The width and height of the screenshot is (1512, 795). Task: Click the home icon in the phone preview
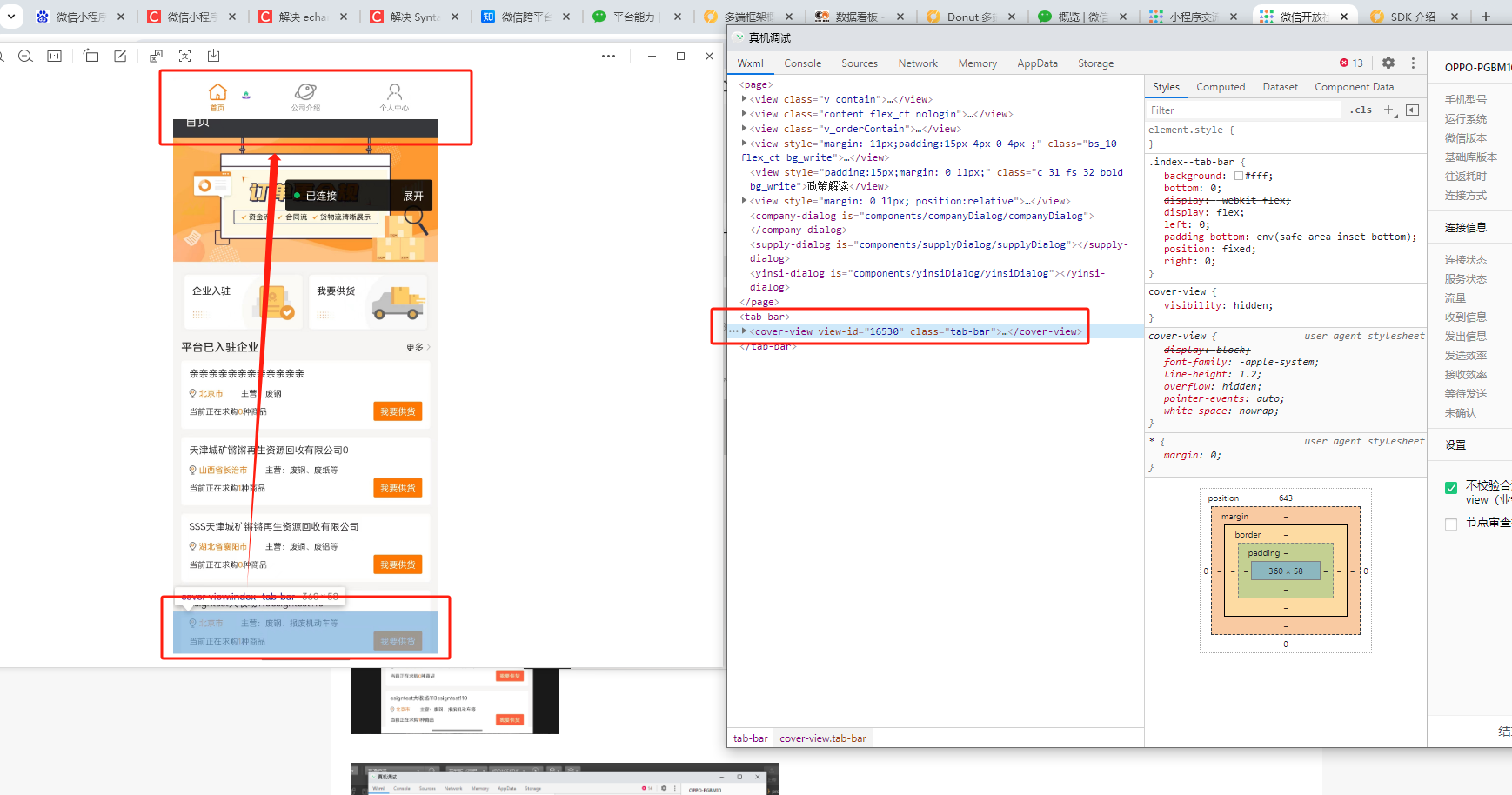coord(217,92)
